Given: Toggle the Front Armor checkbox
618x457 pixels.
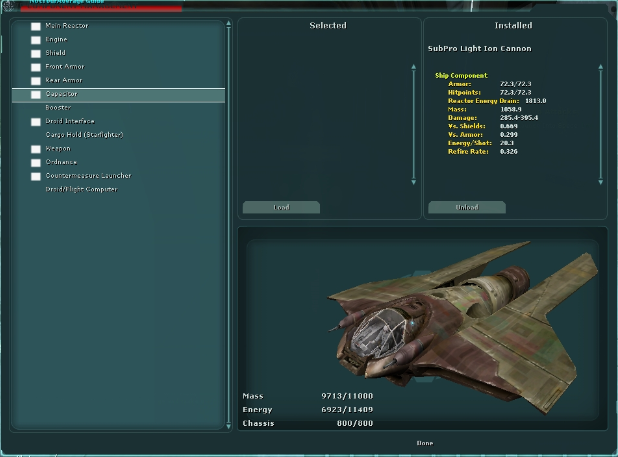Looking at the screenshot, I should pos(36,67).
